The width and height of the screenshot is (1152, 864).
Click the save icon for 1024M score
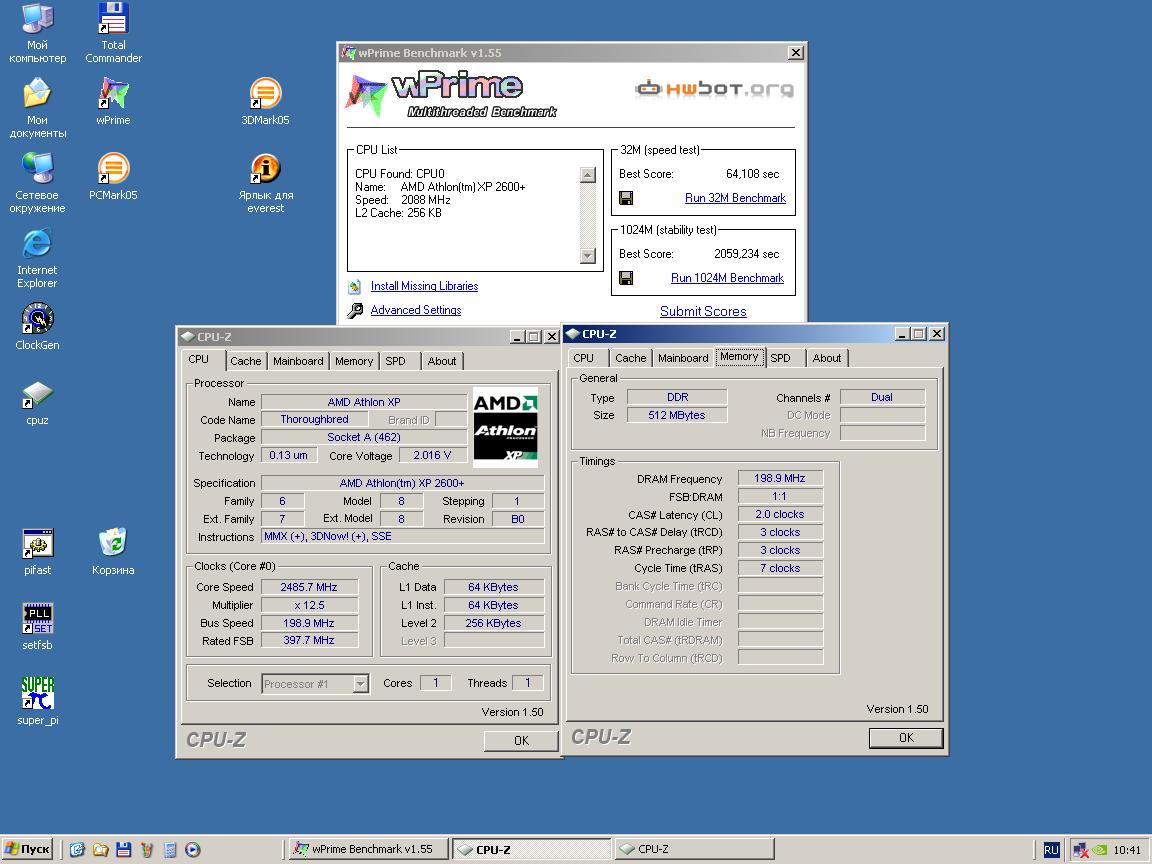626,278
